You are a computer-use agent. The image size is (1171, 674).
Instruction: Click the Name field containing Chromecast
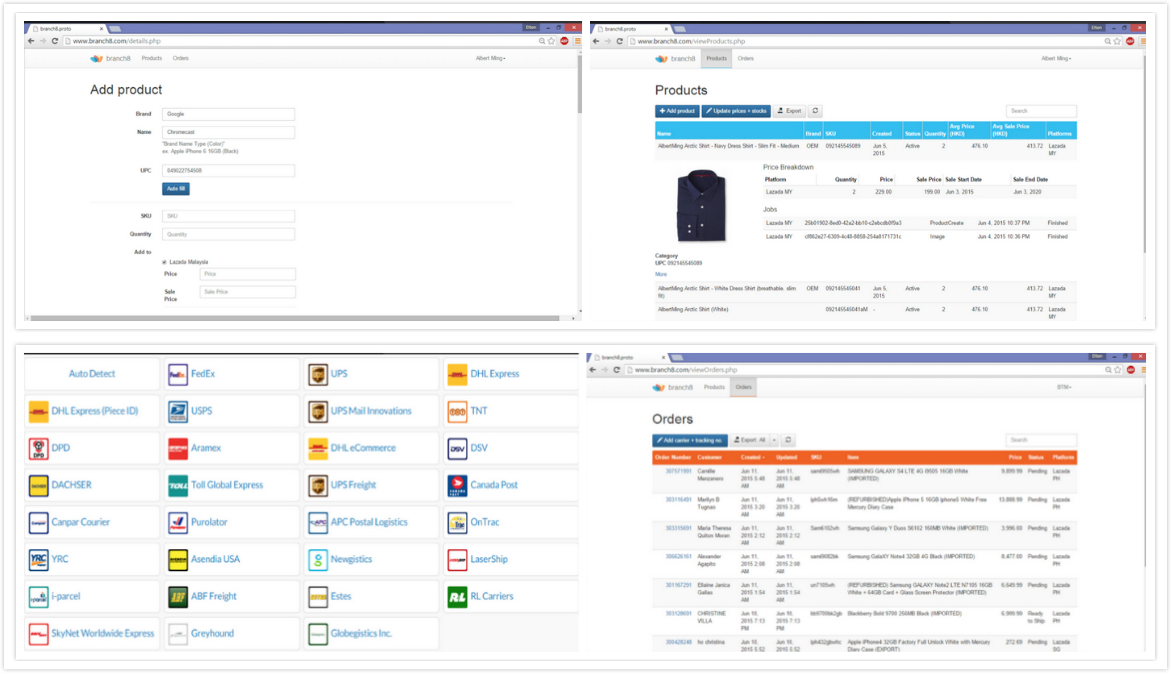(x=229, y=132)
